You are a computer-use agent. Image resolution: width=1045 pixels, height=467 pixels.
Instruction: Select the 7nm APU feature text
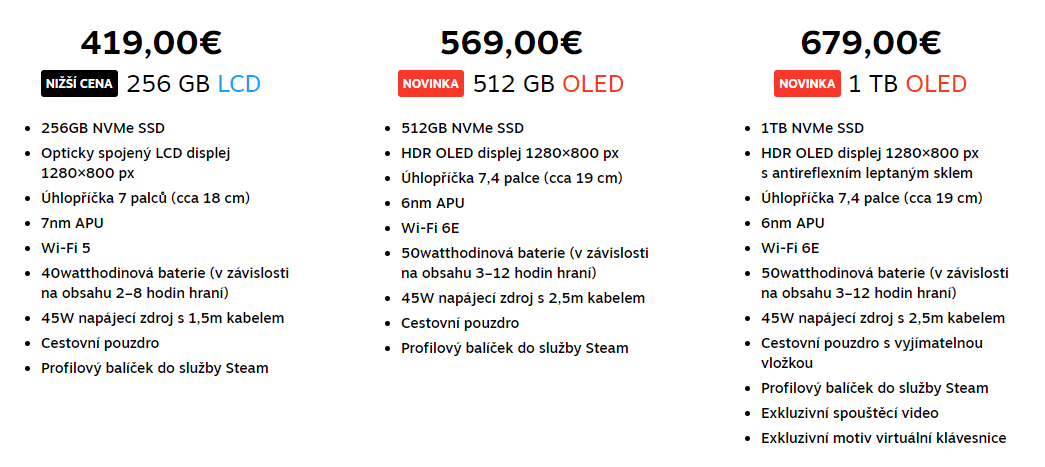tap(72, 222)
